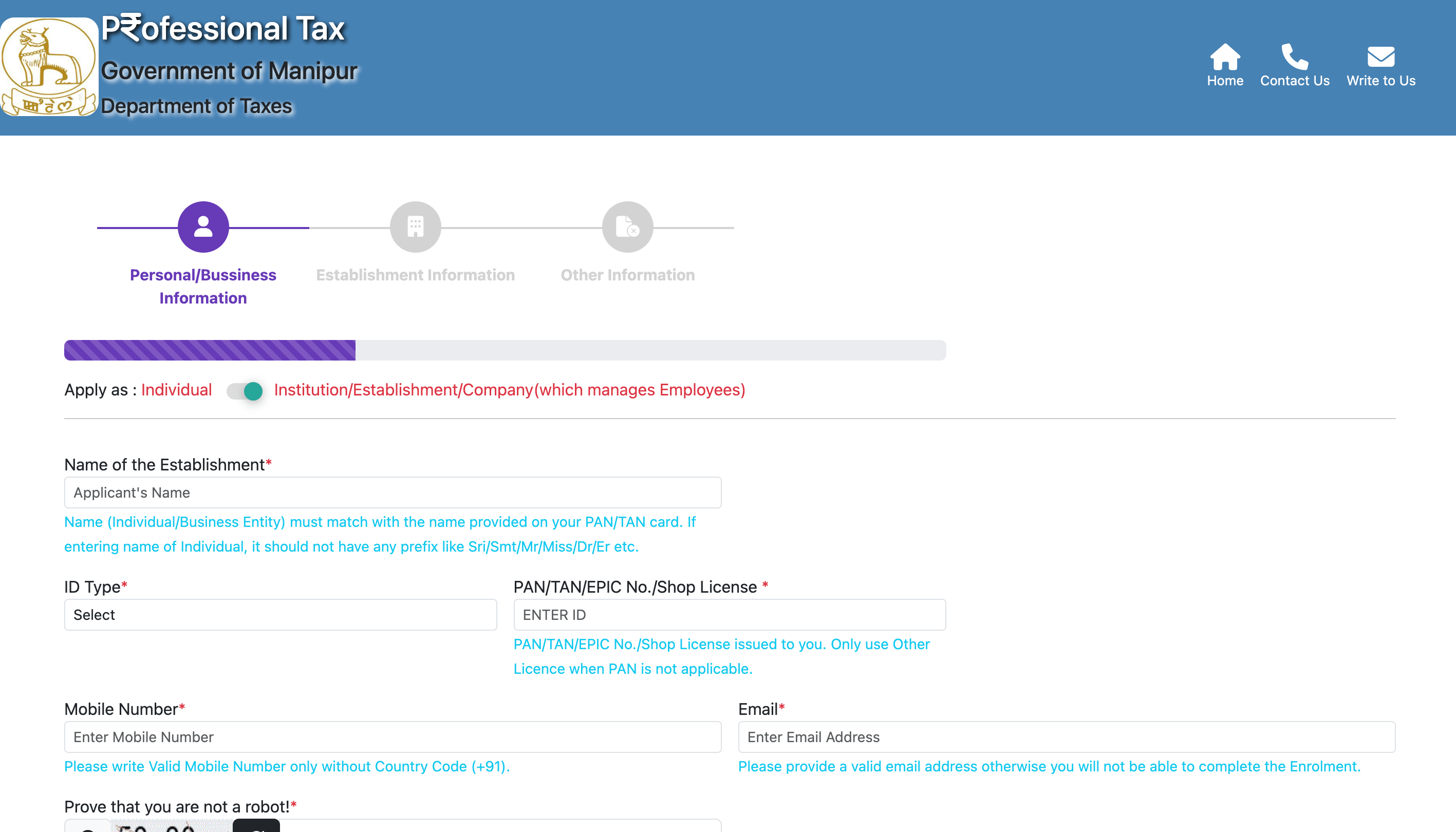Open Contact Us phone icon

coord(1294,56)
